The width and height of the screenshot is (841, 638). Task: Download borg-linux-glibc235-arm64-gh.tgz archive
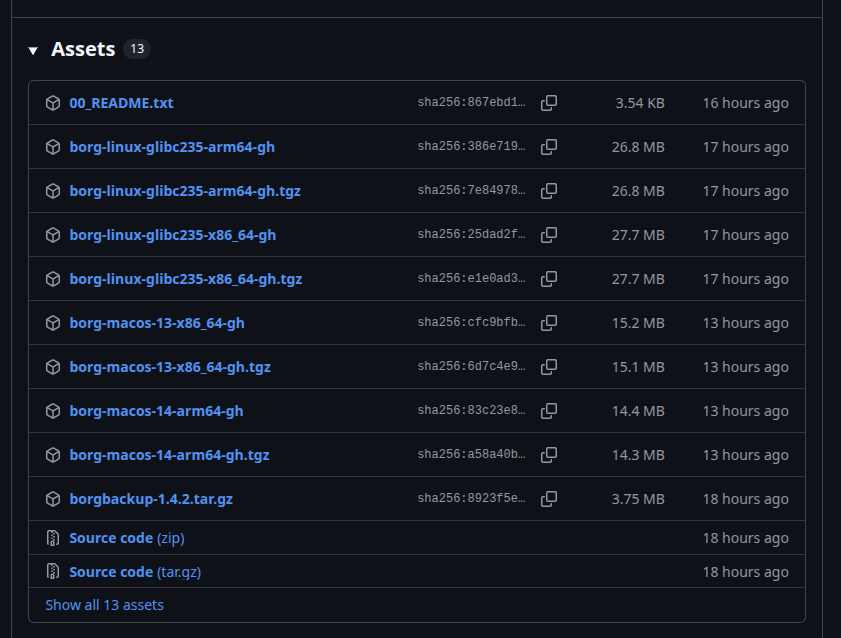click(185, 191)
